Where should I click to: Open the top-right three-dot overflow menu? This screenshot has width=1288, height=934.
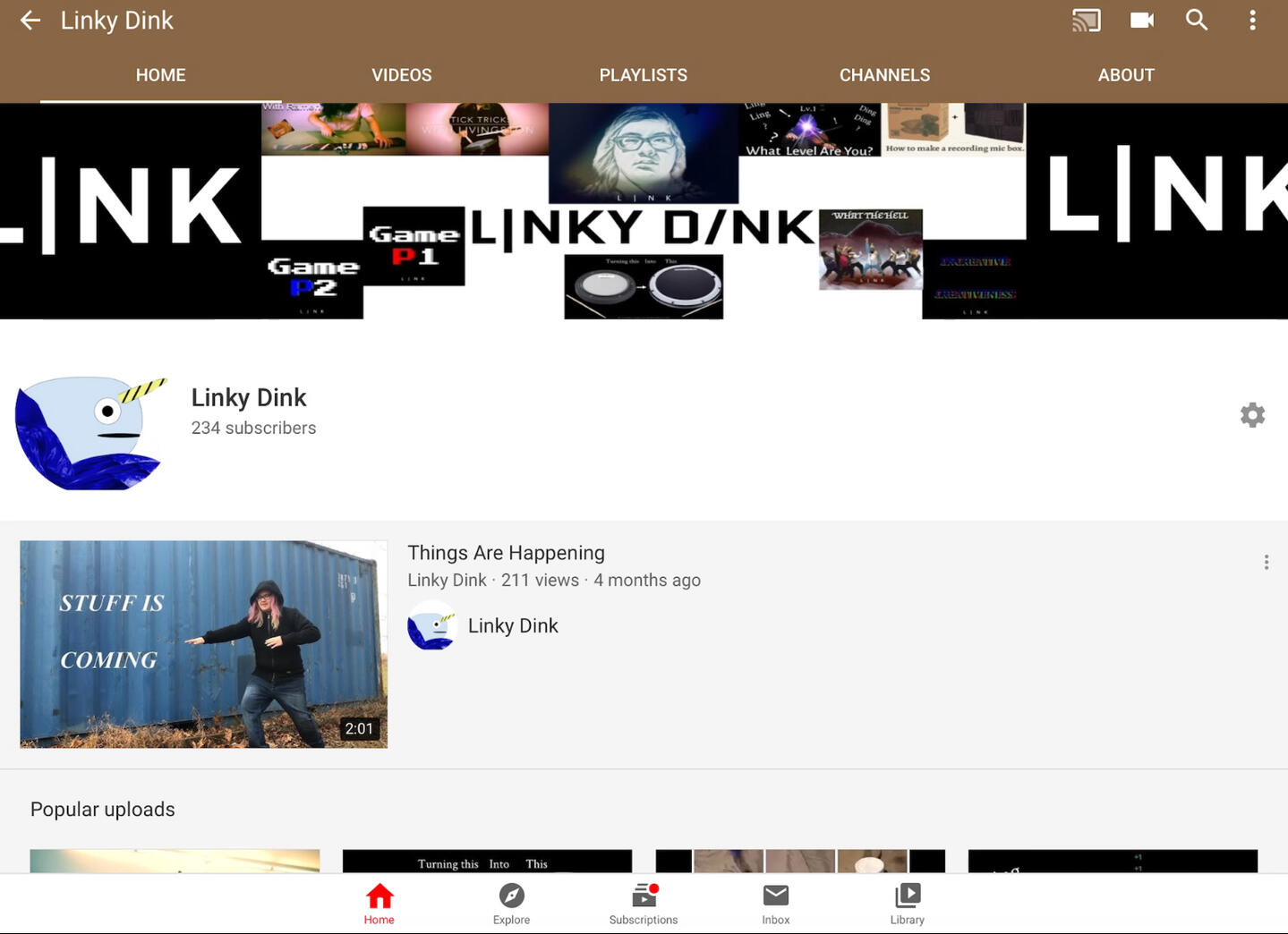pos(1252,21)
